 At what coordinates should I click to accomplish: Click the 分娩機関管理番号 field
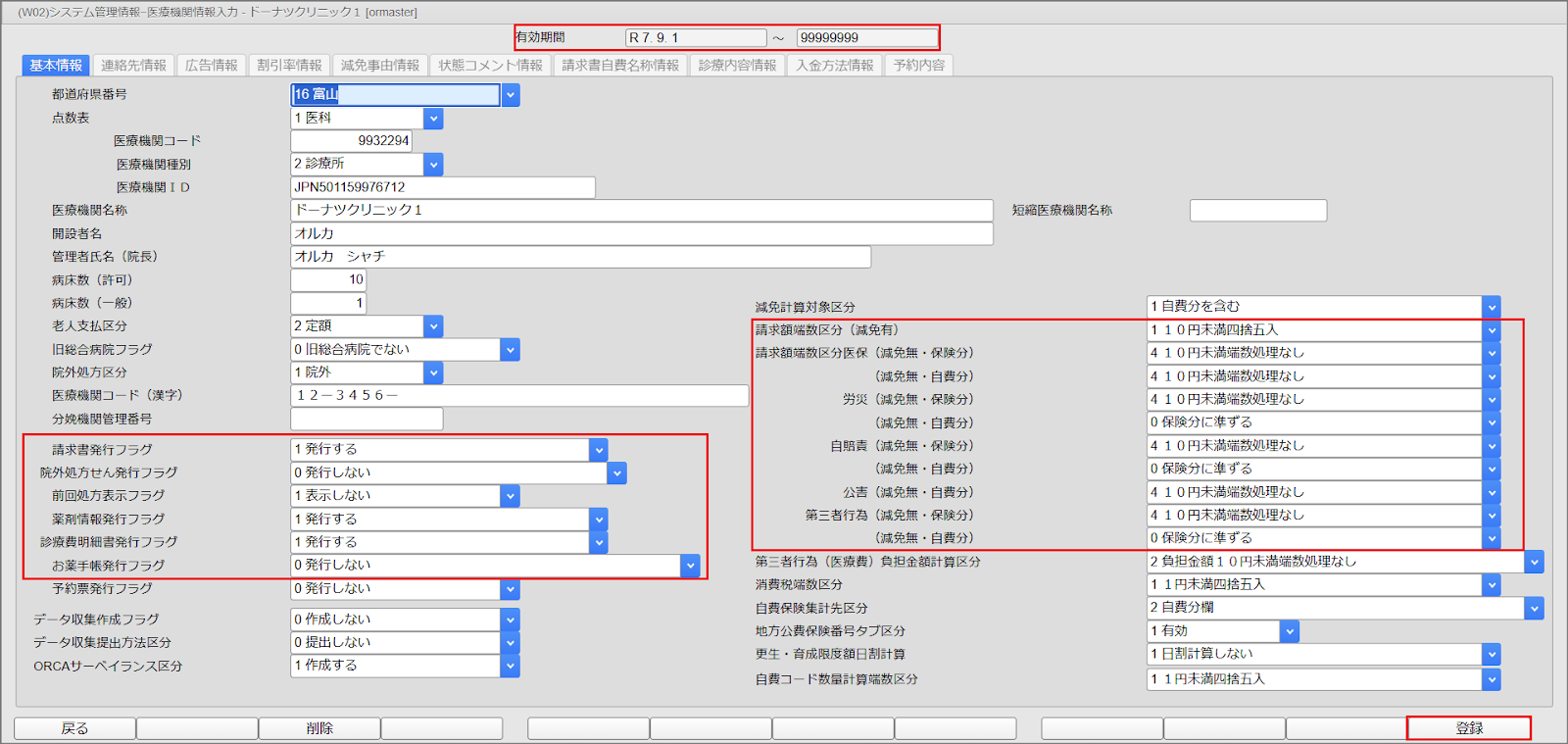coord(367,420)
